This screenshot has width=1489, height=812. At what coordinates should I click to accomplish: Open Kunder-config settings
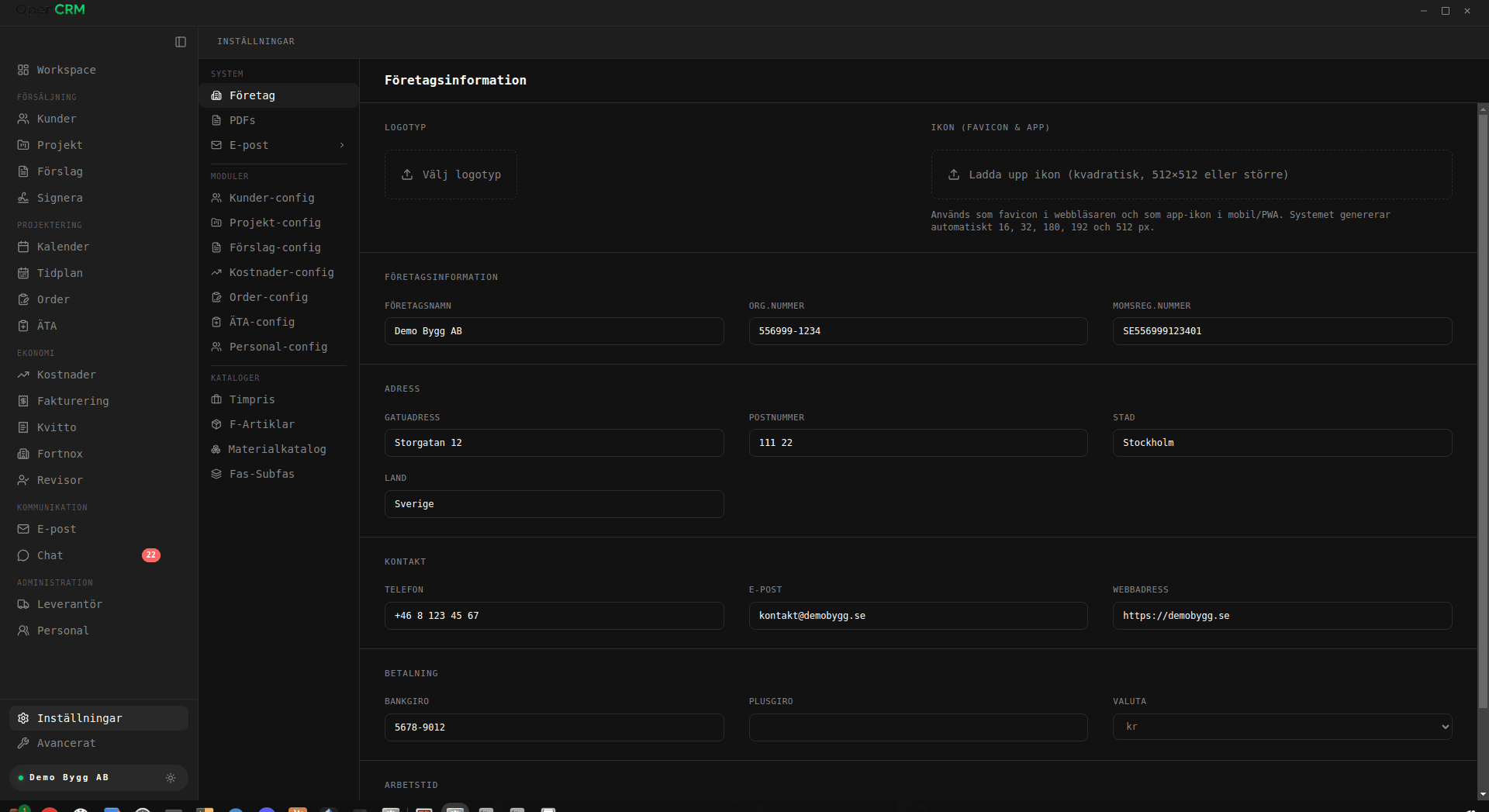pyautogui.click(x=279, y=198)
